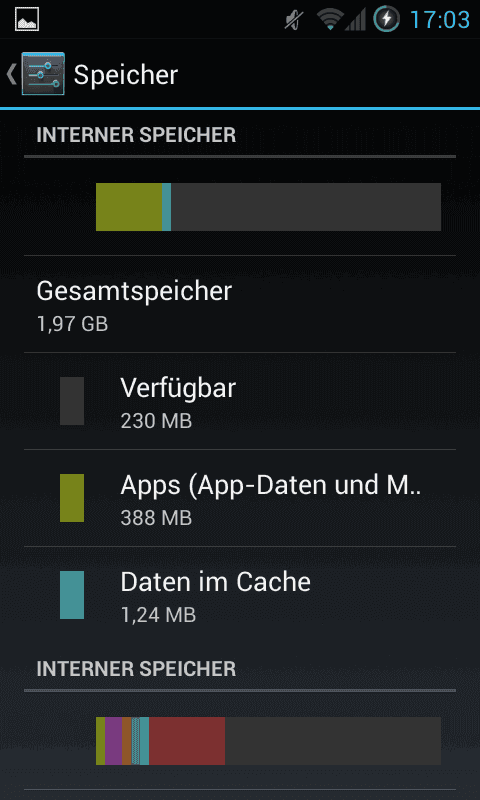This screenshot has height=800, width=480.
Task: Tap the muted sound status icon
Action: (x=294, y=20)
